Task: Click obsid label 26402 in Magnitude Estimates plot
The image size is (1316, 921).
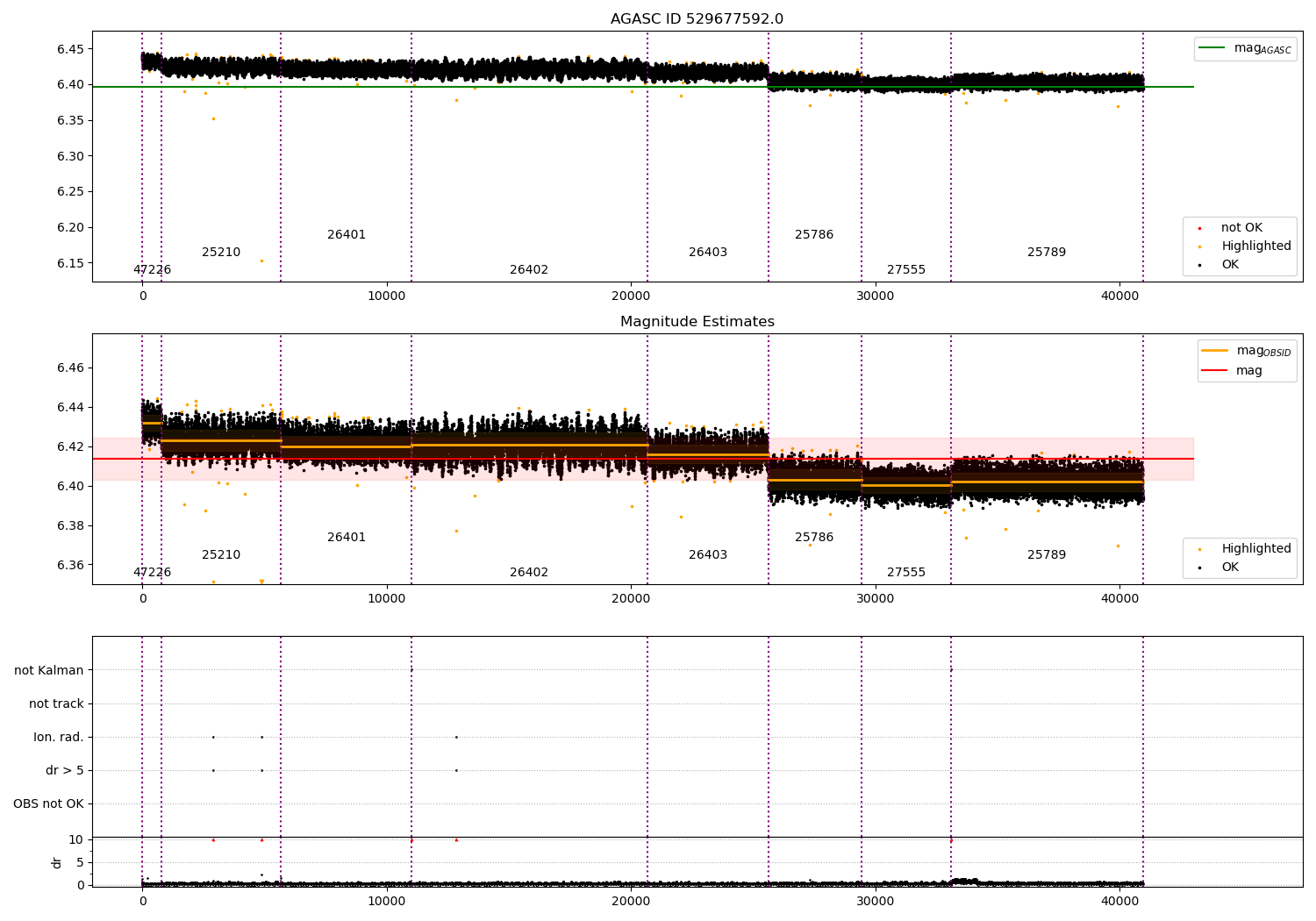Action: 529,573
